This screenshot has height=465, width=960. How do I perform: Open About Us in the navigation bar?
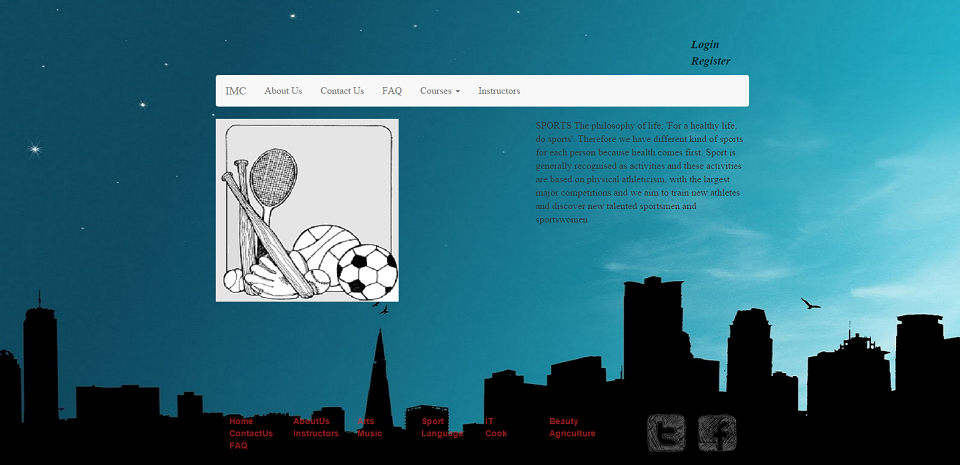(283, 91)
